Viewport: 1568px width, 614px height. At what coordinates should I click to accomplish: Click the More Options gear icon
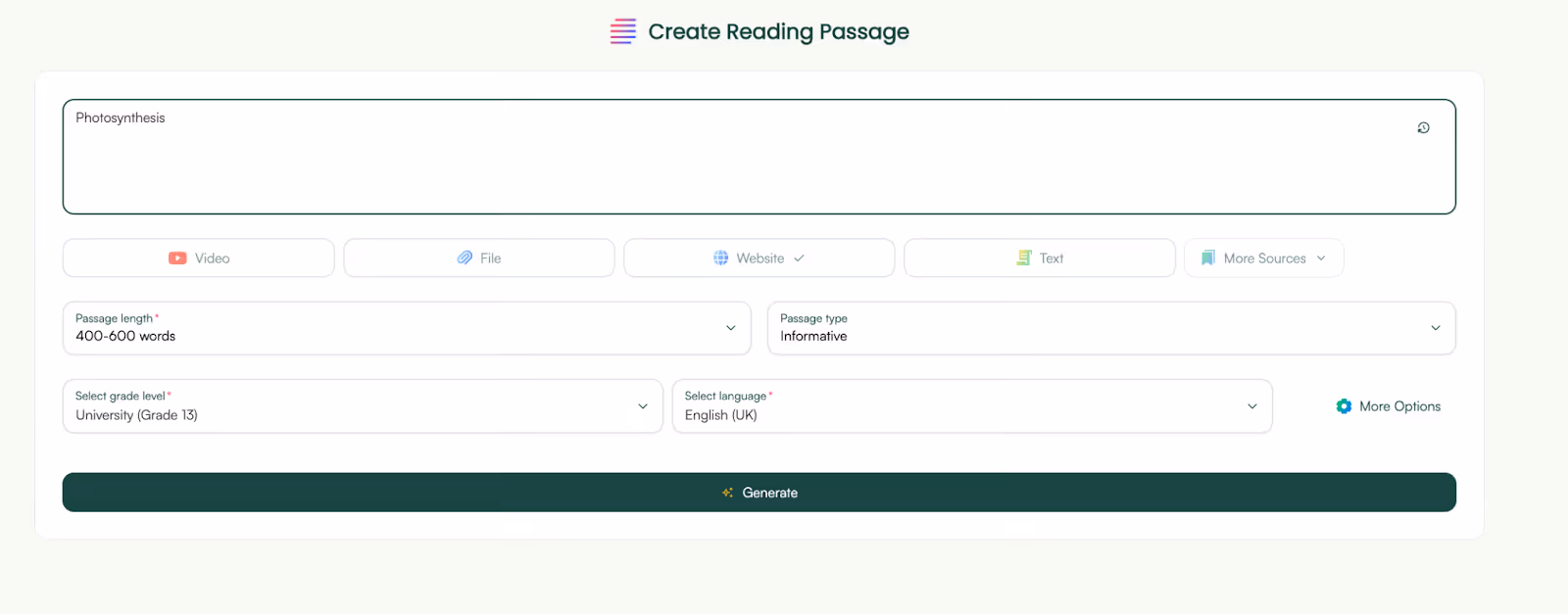pos(1344,406)
